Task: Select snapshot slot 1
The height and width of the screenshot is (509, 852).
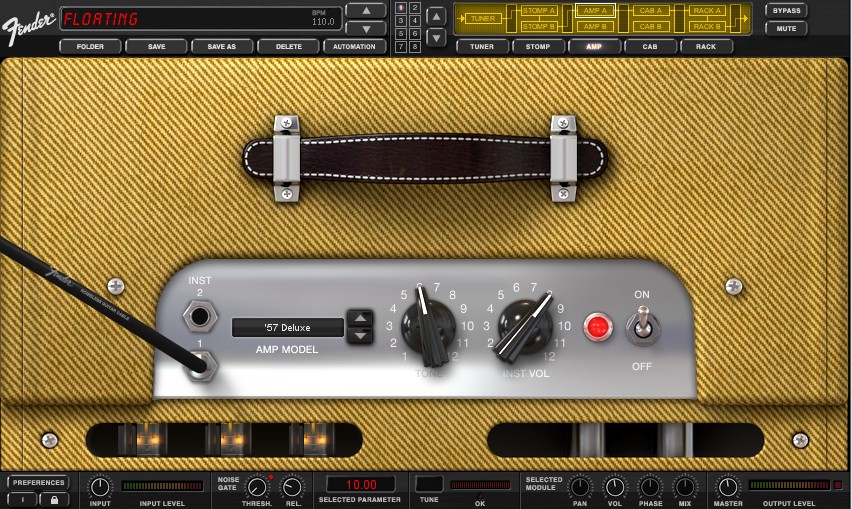Action: [x=401, y=8]
